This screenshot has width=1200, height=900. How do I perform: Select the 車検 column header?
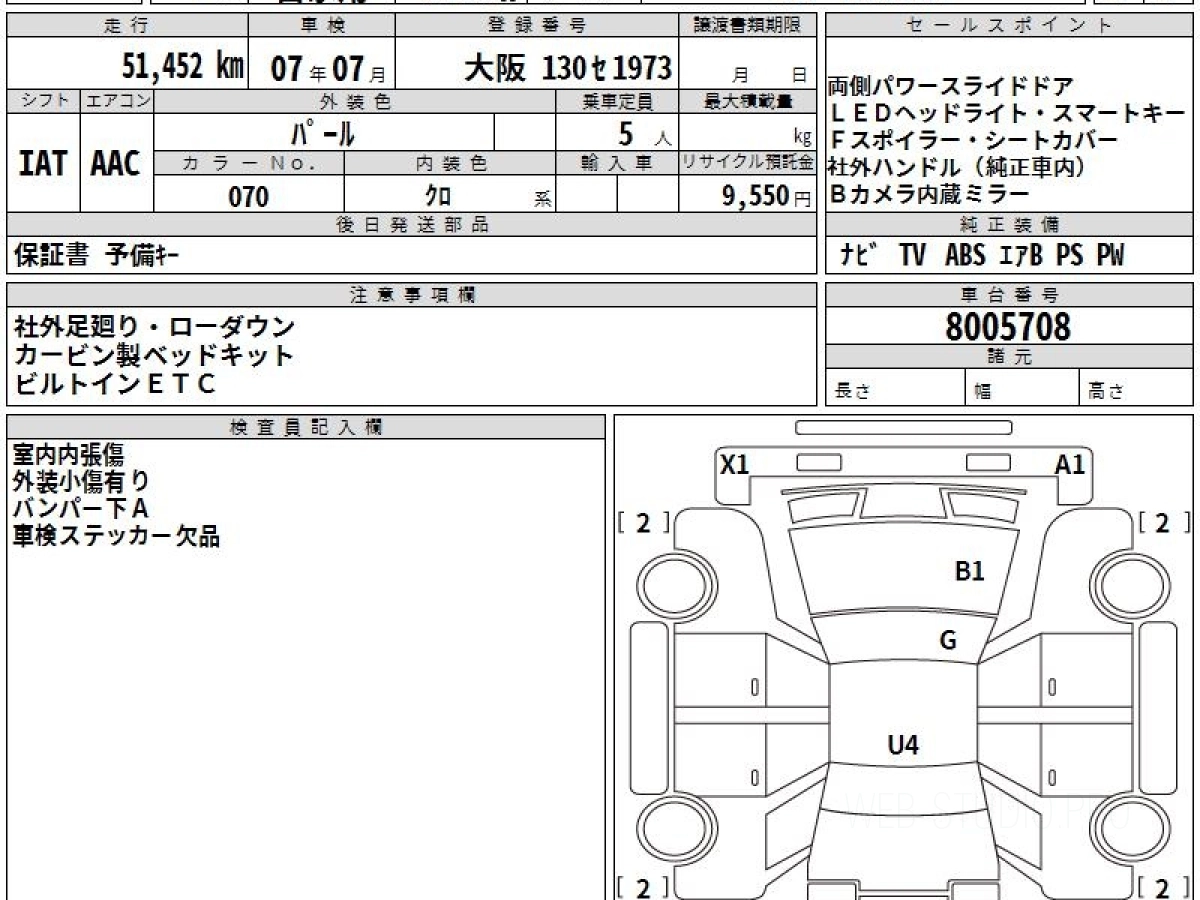321,25
